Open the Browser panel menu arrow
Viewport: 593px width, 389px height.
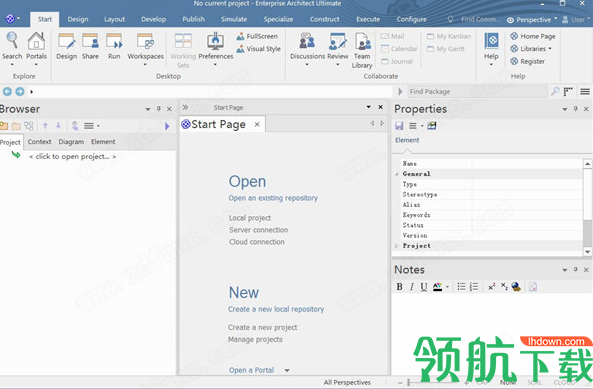point(148,109)
